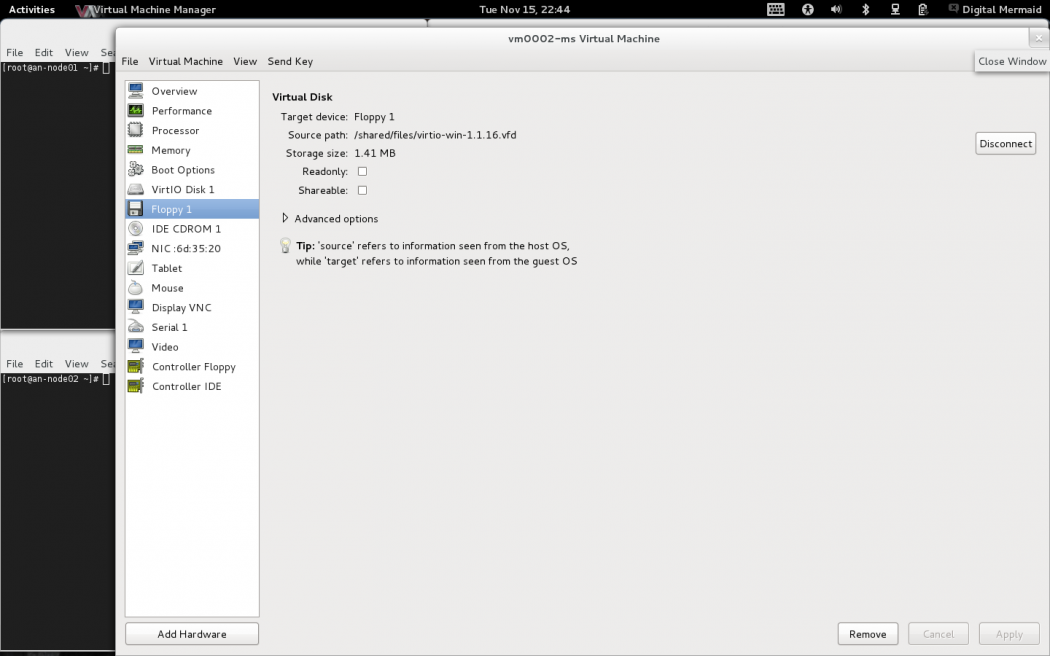The width and height of the screenshot is (1050, 656).
Task: Click the Processor chip icon
Action: (x=135, y=131)
